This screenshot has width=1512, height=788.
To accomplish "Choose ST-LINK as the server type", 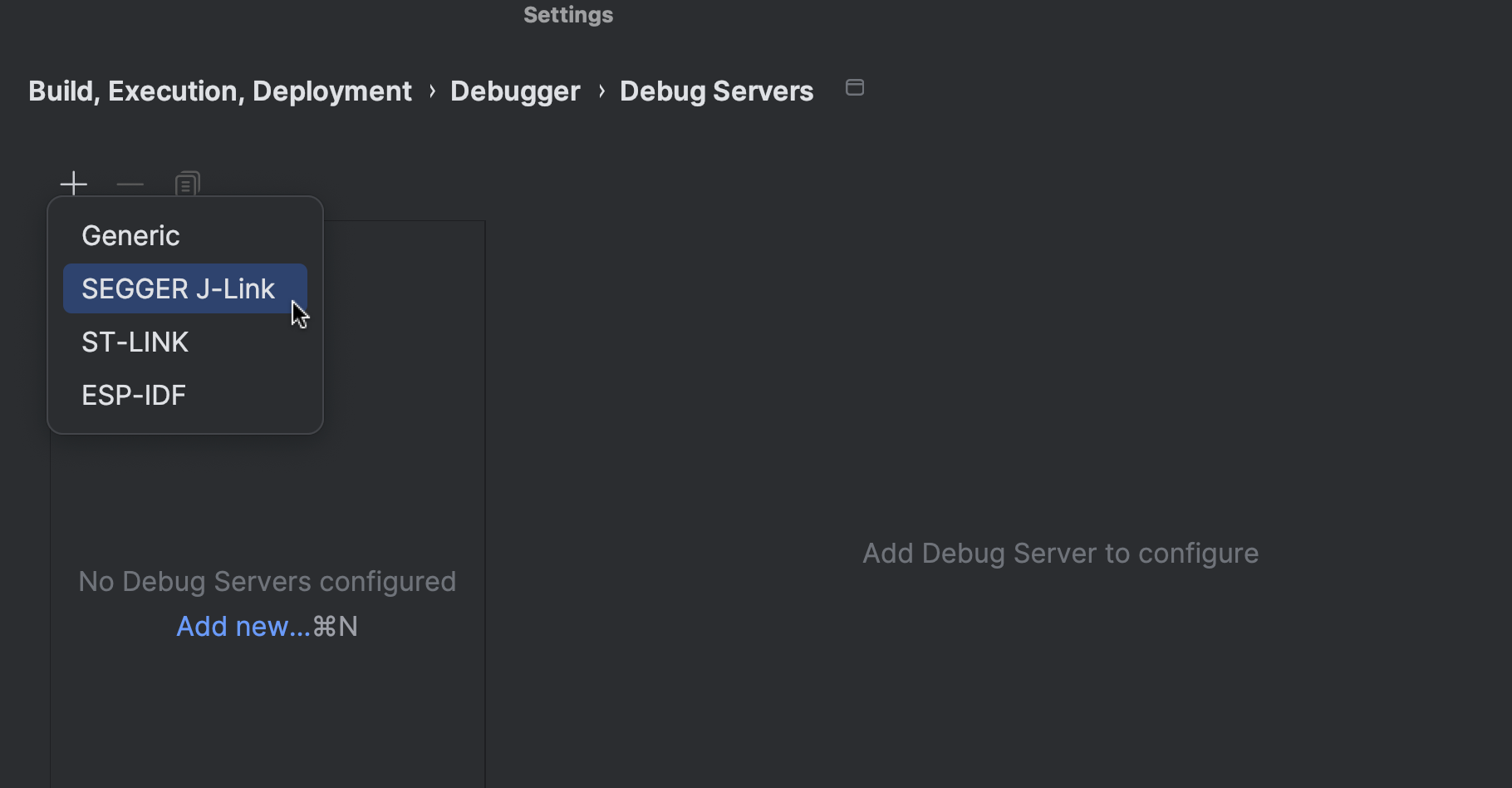I will coord(135,342).
